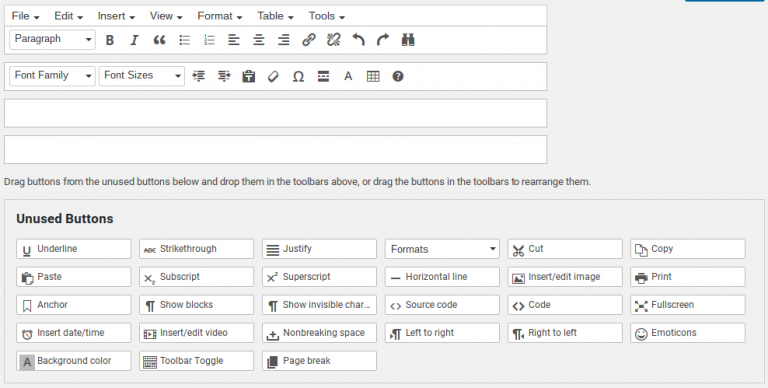Click the numbered list icon
768x388 pixels.
click(209, 40)
